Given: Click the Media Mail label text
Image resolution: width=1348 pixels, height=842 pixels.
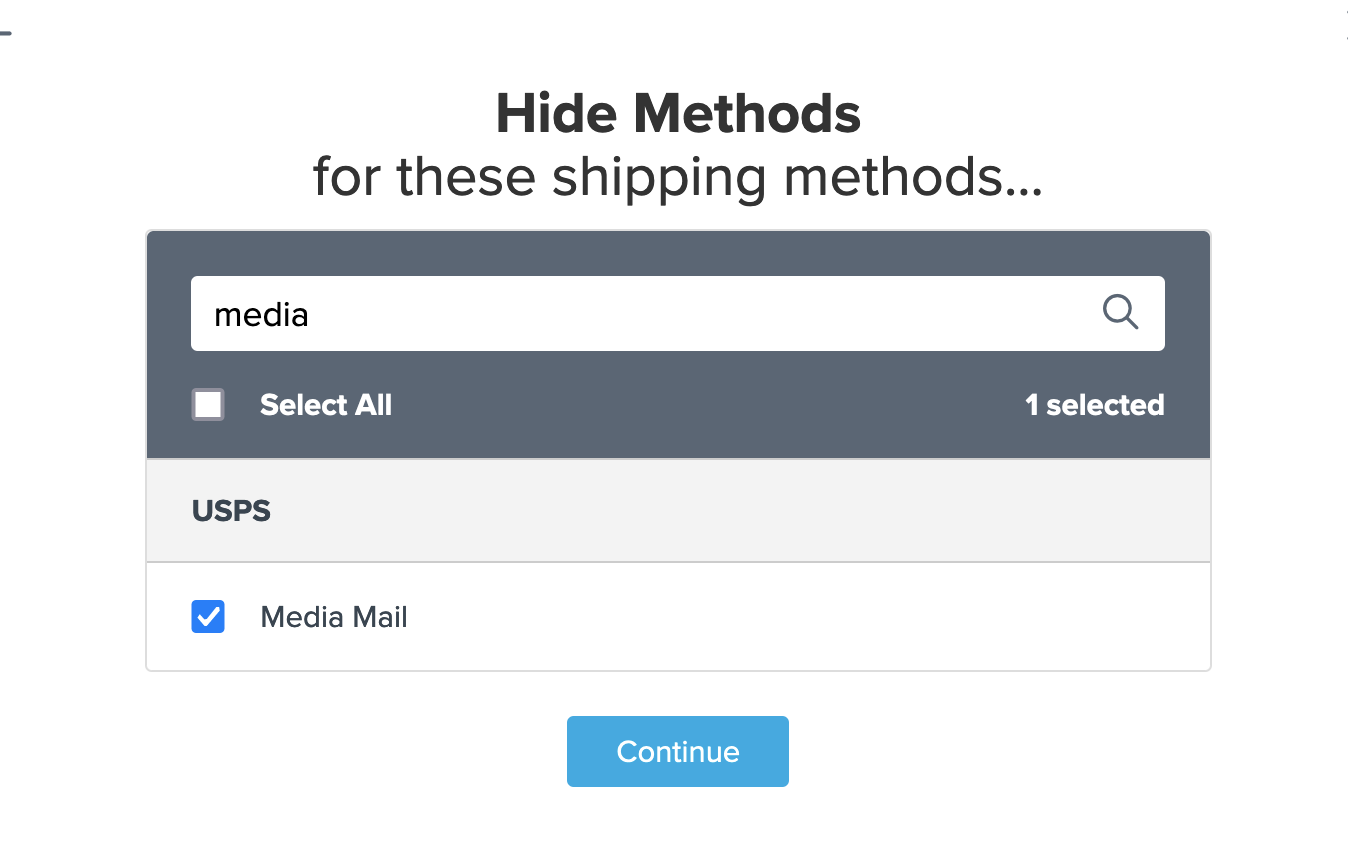Looking at the screenshot, I should pyautogui.click(x=334, y=617).
